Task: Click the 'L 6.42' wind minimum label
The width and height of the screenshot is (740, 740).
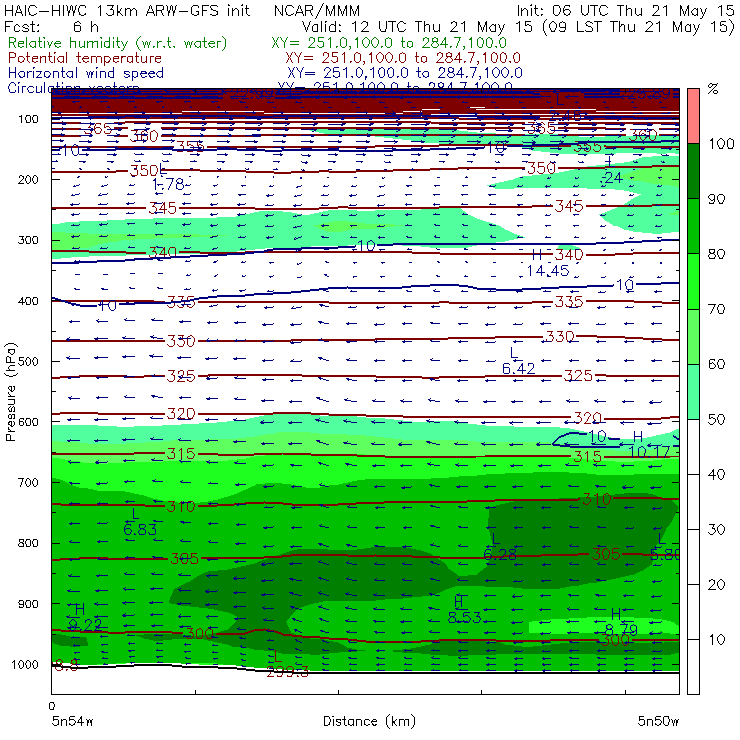Action: pos(518,361)
